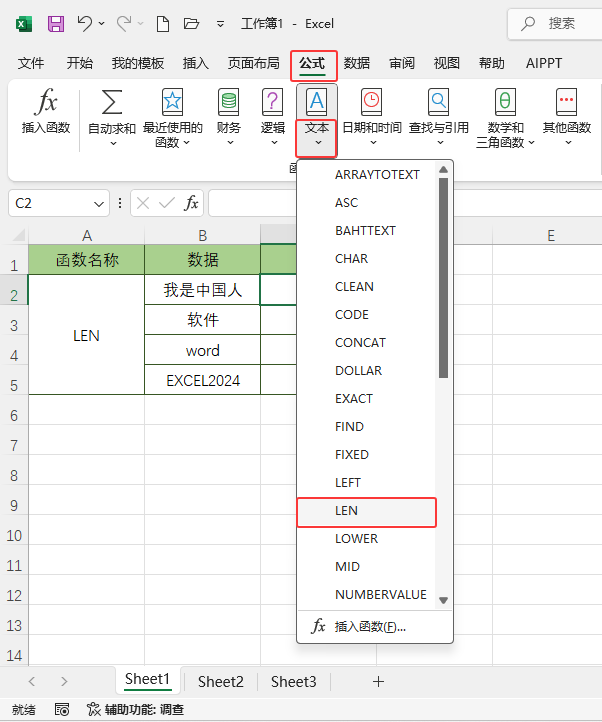602x722 pixels.
Task: Open the 页面布局 tab
Action: click(254, 63)
